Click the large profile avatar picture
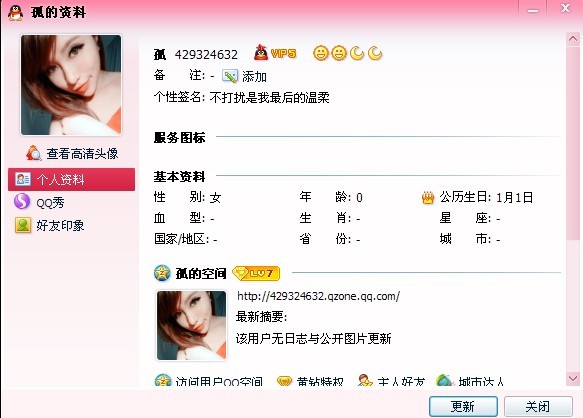Image resolution: width=583 pixels, height=418 pixels. [x=71, y=85]
